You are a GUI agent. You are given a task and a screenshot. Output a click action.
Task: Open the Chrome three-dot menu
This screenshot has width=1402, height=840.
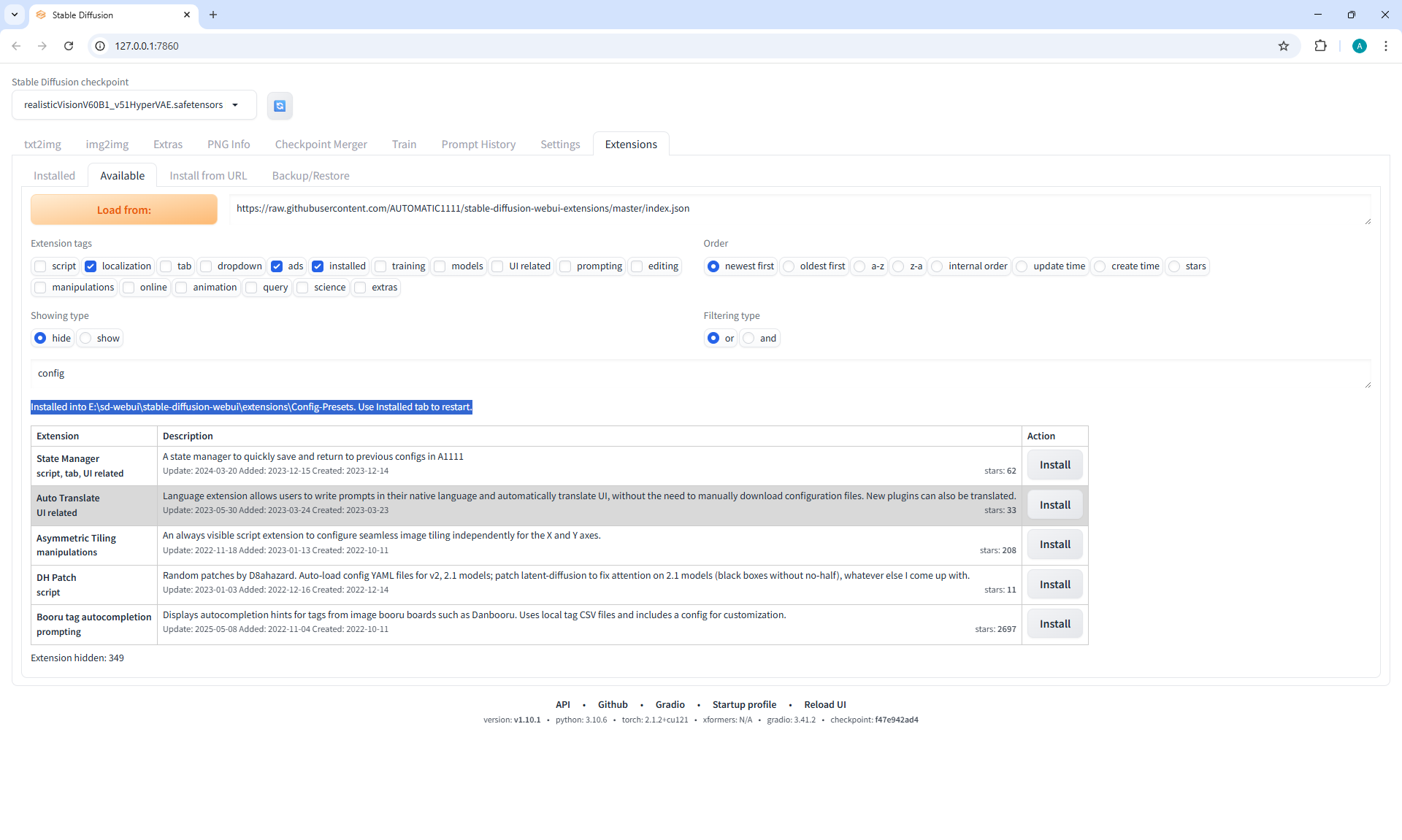1385,46
